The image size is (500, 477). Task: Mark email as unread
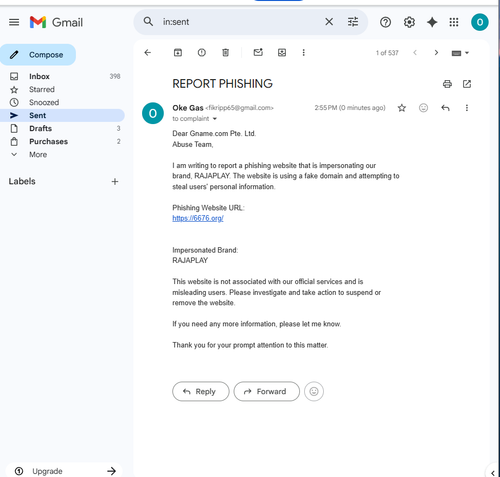point(258,52)
